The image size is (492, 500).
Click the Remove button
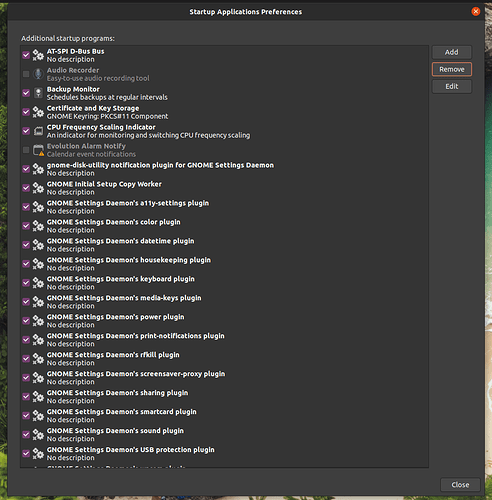452,69
